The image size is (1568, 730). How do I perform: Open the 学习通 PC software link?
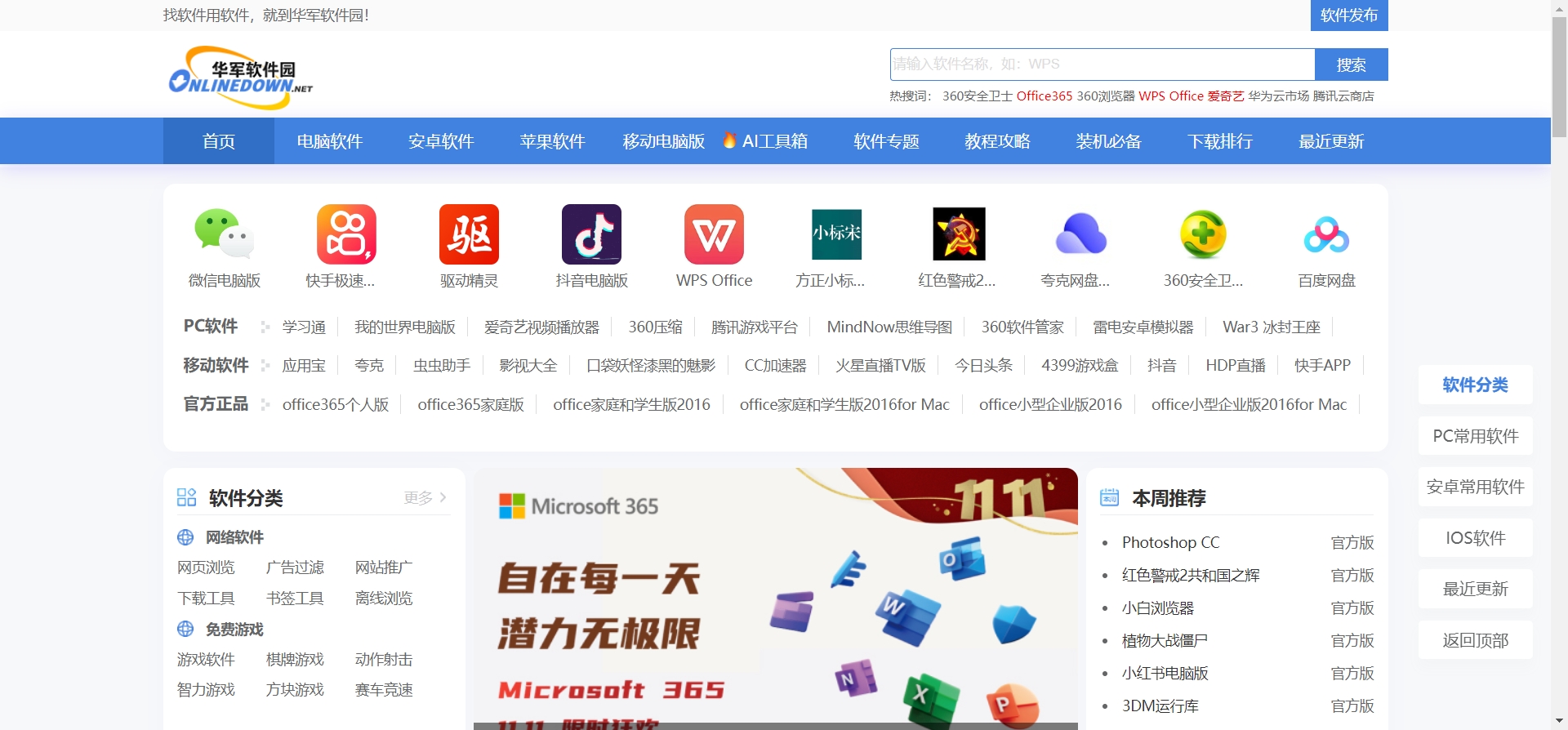[x=304, y=327]
